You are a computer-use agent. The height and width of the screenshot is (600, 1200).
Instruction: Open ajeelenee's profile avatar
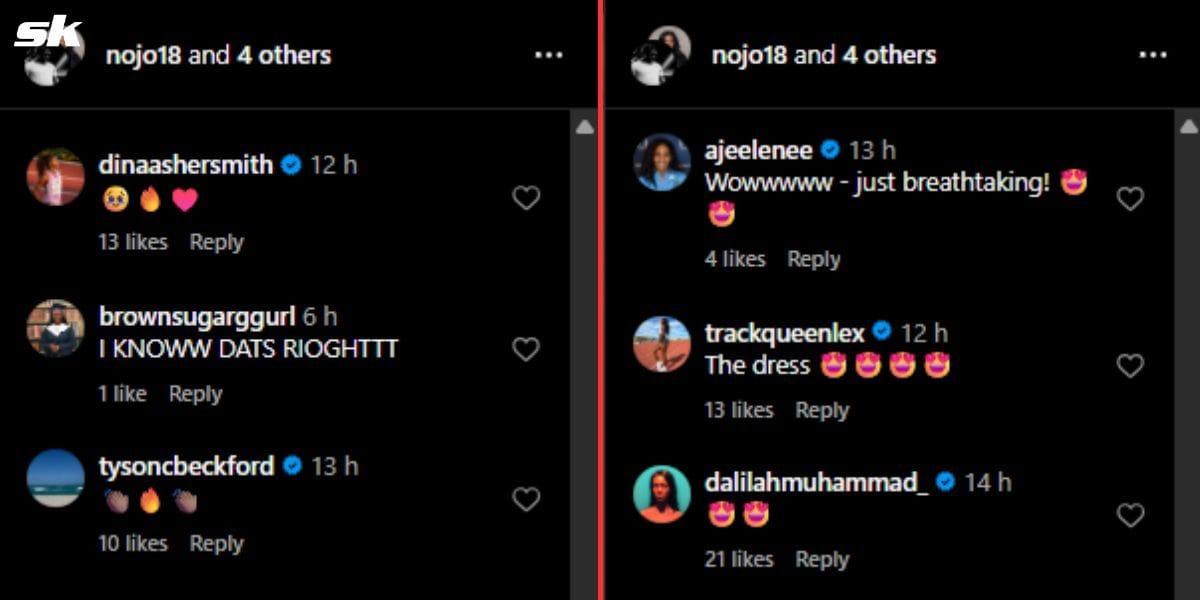coord(662,162)
